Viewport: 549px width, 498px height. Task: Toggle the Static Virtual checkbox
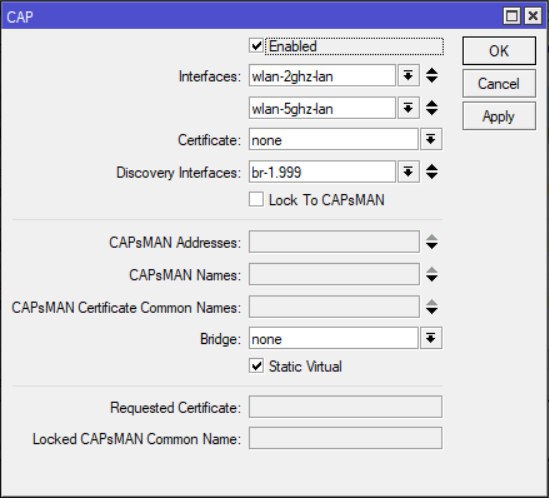pyautogui.click(x=256, y=366)
